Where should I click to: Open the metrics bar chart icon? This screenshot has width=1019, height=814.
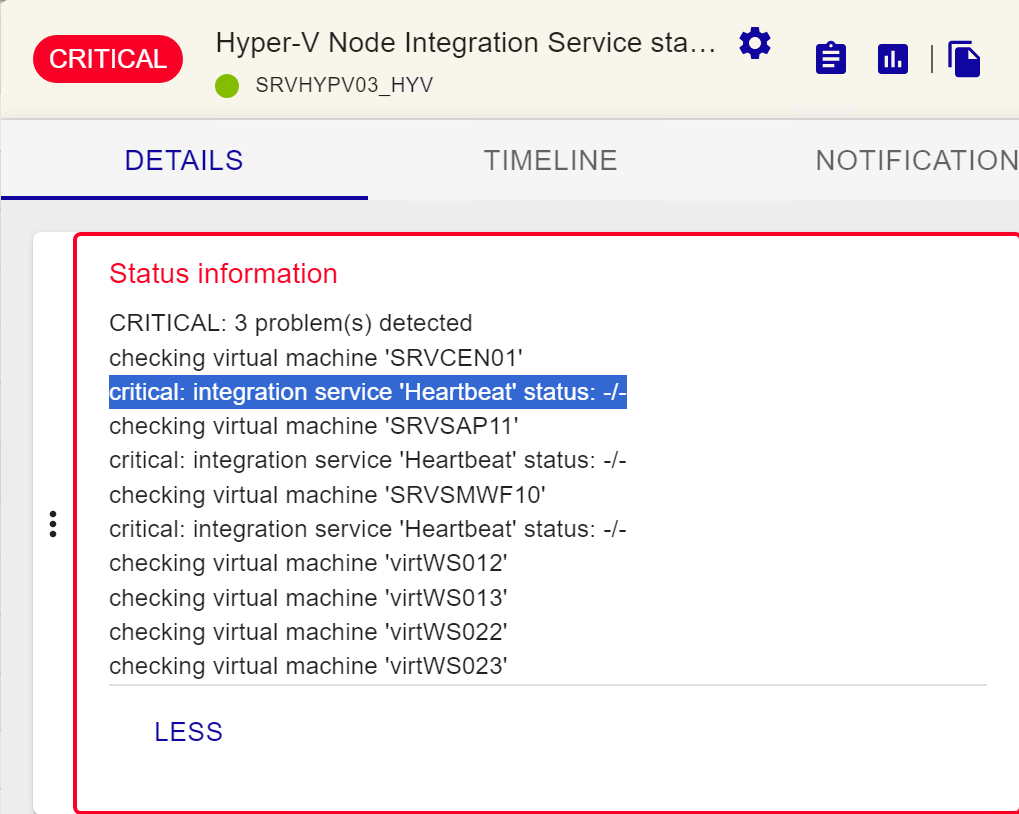pos(892,58)
